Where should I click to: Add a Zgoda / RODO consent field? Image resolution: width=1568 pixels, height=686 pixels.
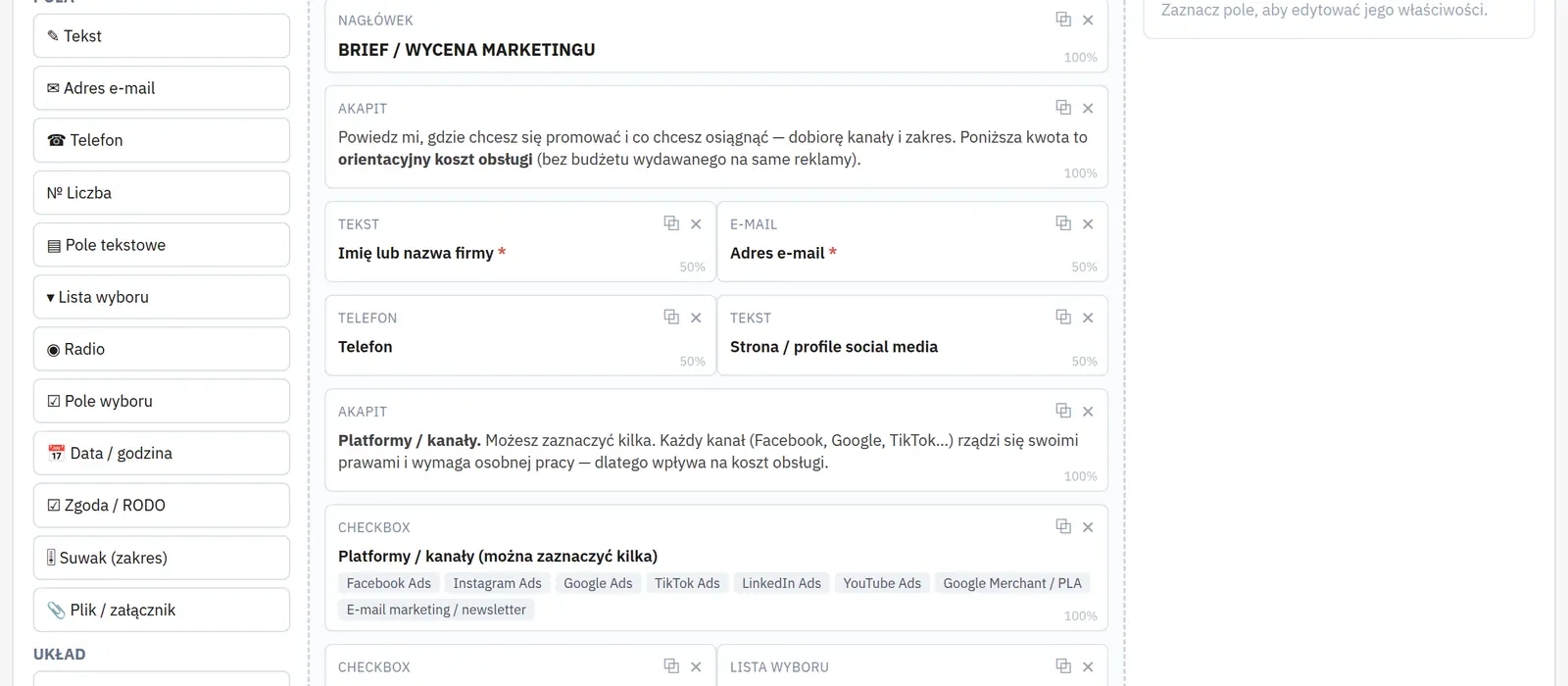point(162,506)
